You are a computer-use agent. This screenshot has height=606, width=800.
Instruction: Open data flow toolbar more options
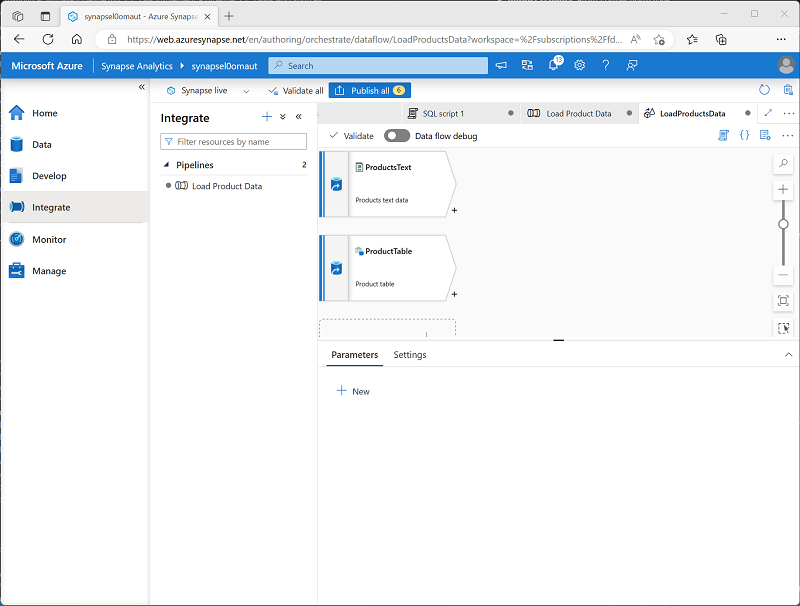[788, 135]
